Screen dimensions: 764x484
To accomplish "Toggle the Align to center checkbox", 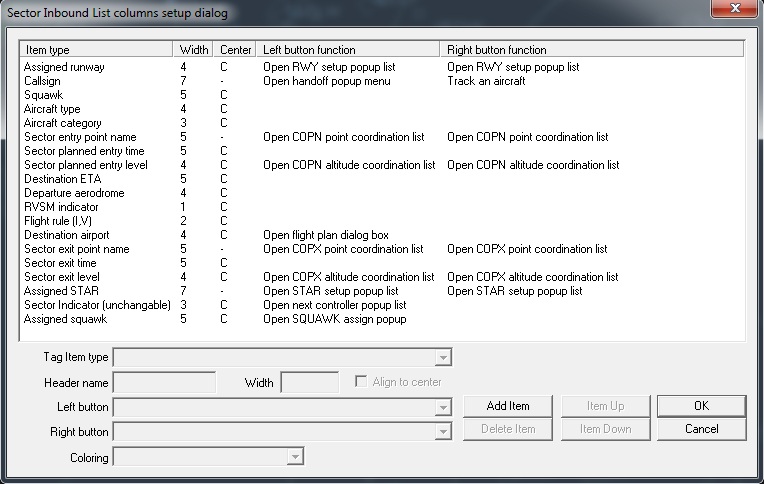I will [x=361, y=381].
